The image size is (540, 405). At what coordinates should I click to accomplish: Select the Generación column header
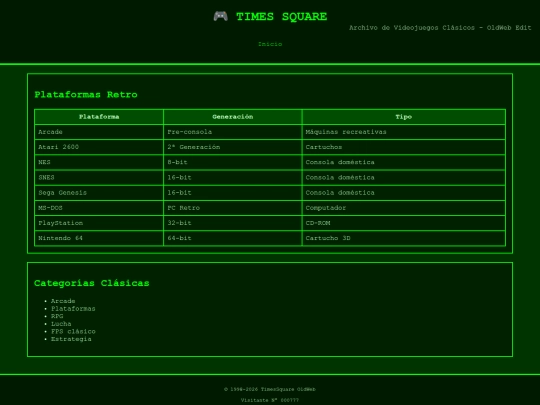232,117
